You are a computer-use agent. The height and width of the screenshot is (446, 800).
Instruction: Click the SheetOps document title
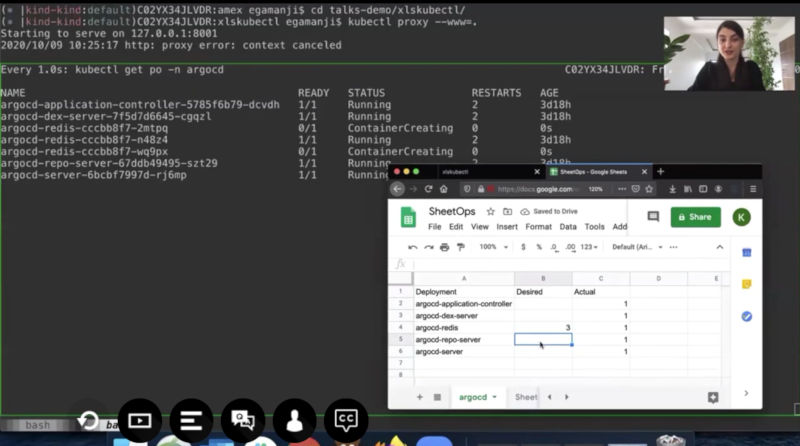pyautogui.click(x=452, y=211)
